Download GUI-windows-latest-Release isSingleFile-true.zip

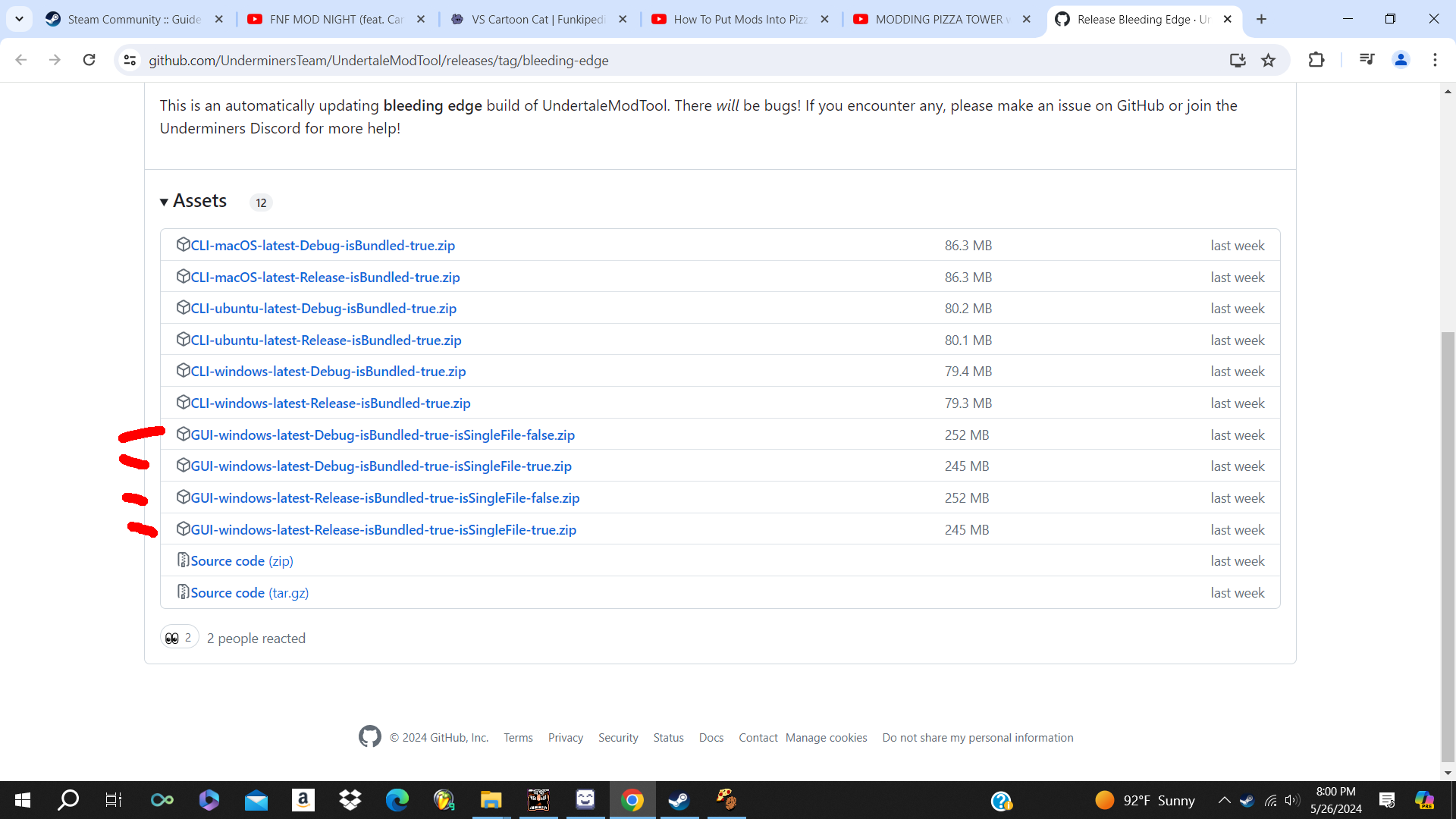tap(383, 529)
